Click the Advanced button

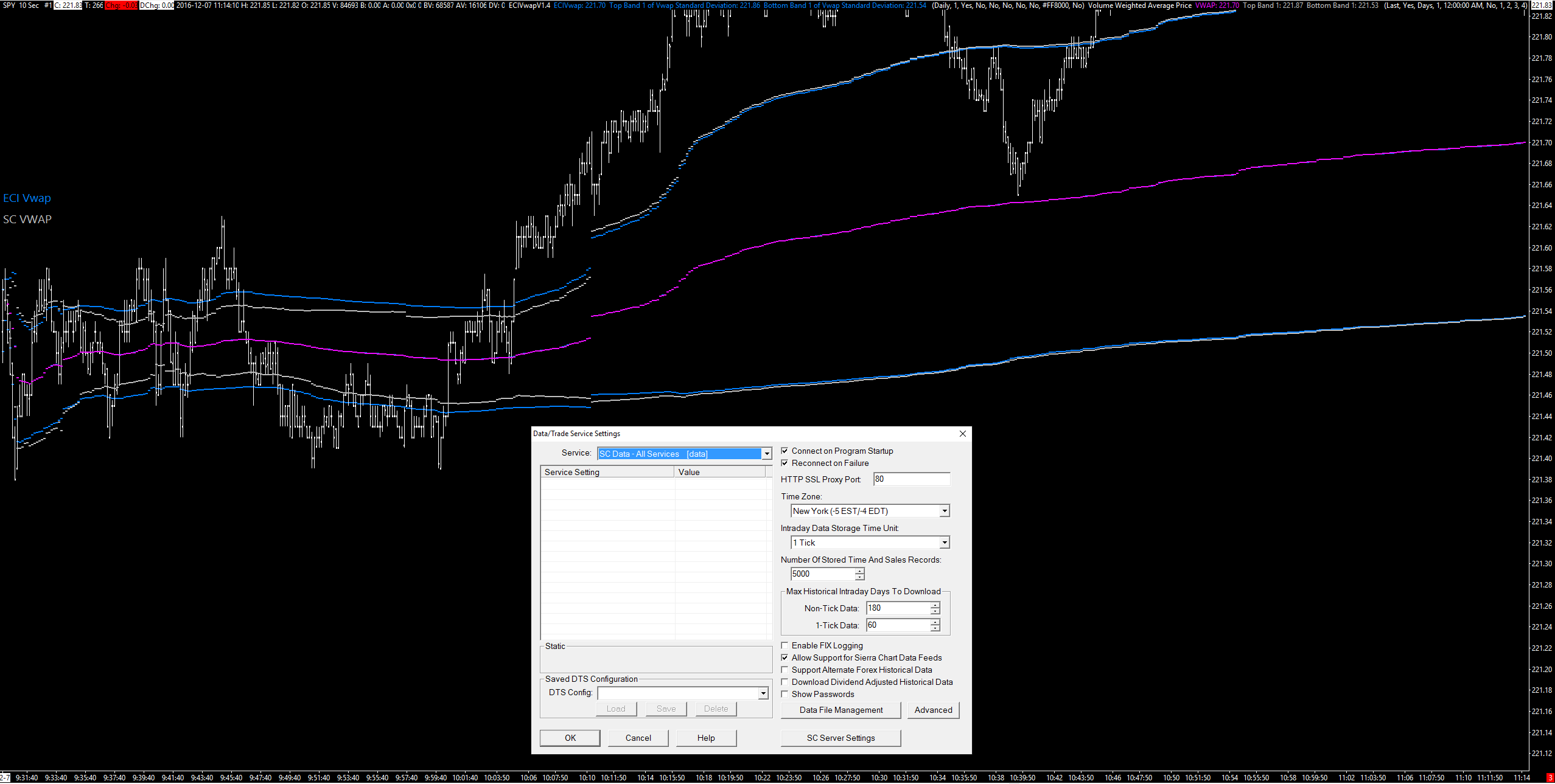[x=932, y=710]
